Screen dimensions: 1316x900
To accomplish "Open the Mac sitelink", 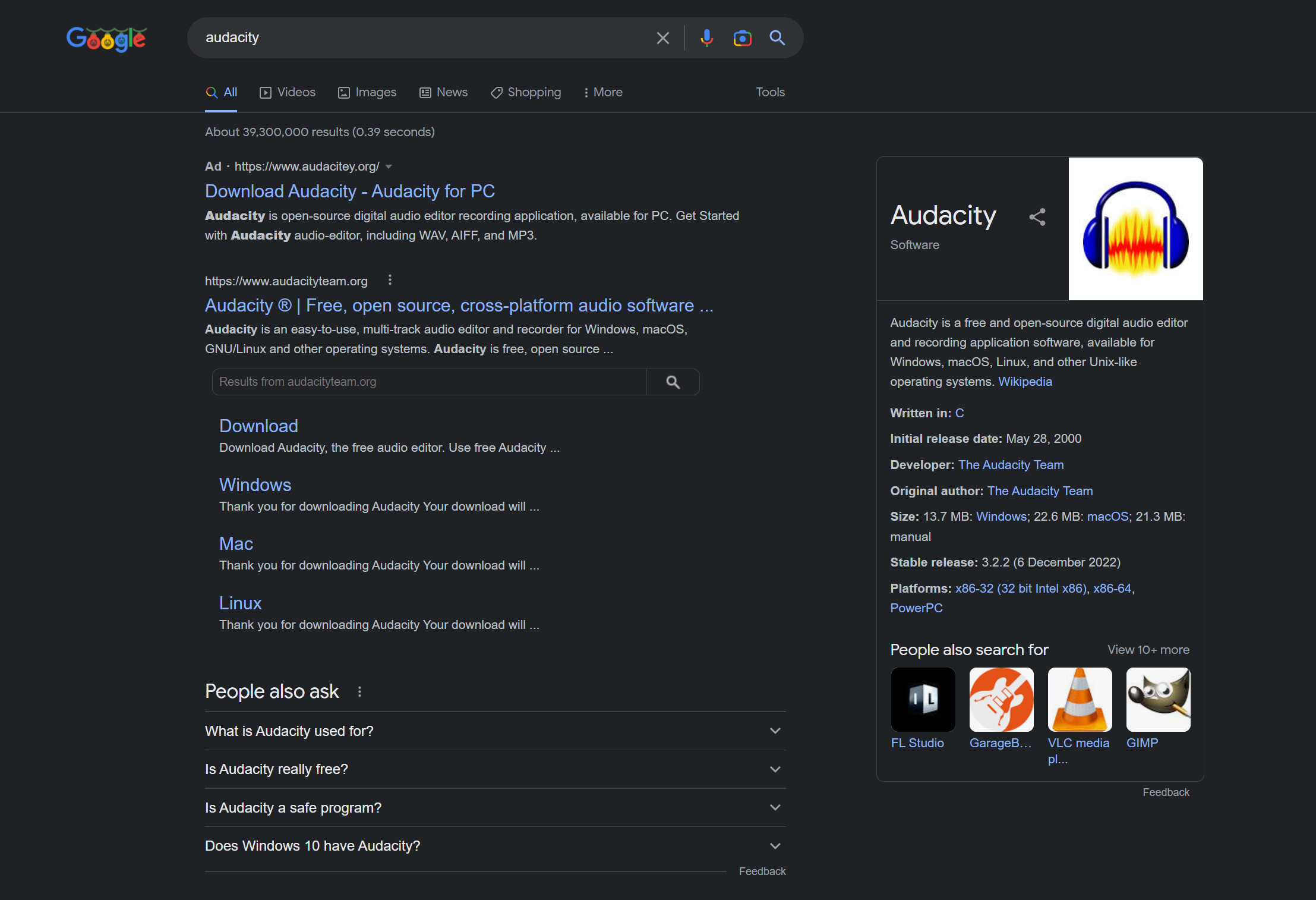I will (236, 543).
